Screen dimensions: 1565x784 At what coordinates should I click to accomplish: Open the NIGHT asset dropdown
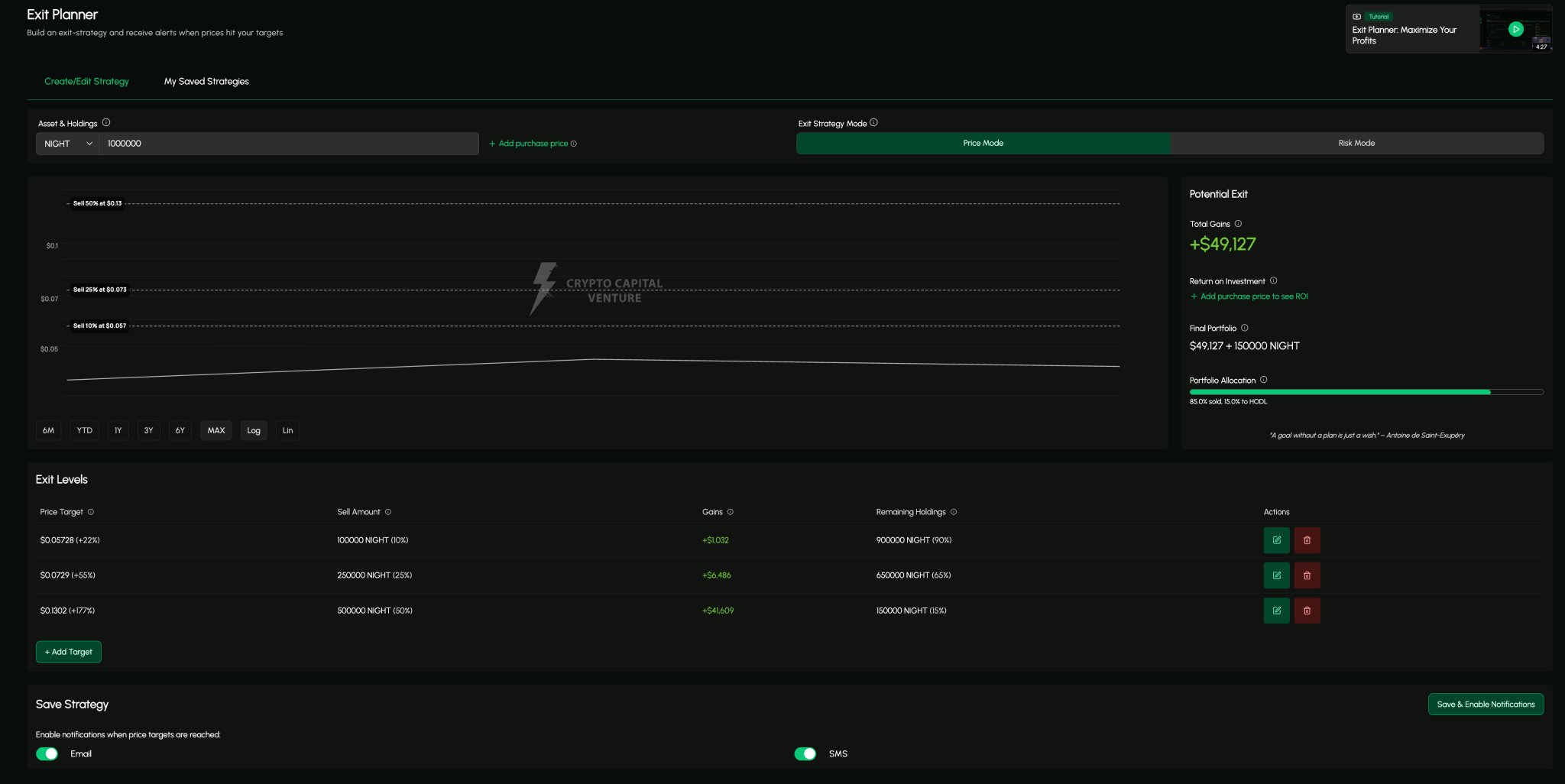(67, 144)
